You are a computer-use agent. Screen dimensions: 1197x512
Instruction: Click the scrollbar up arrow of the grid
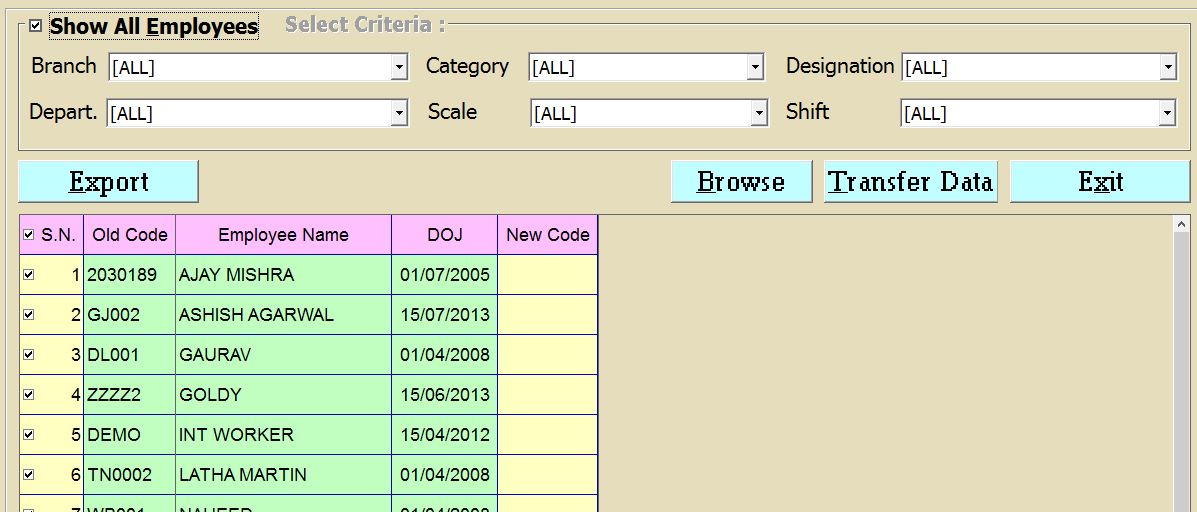click(1181, 225)
